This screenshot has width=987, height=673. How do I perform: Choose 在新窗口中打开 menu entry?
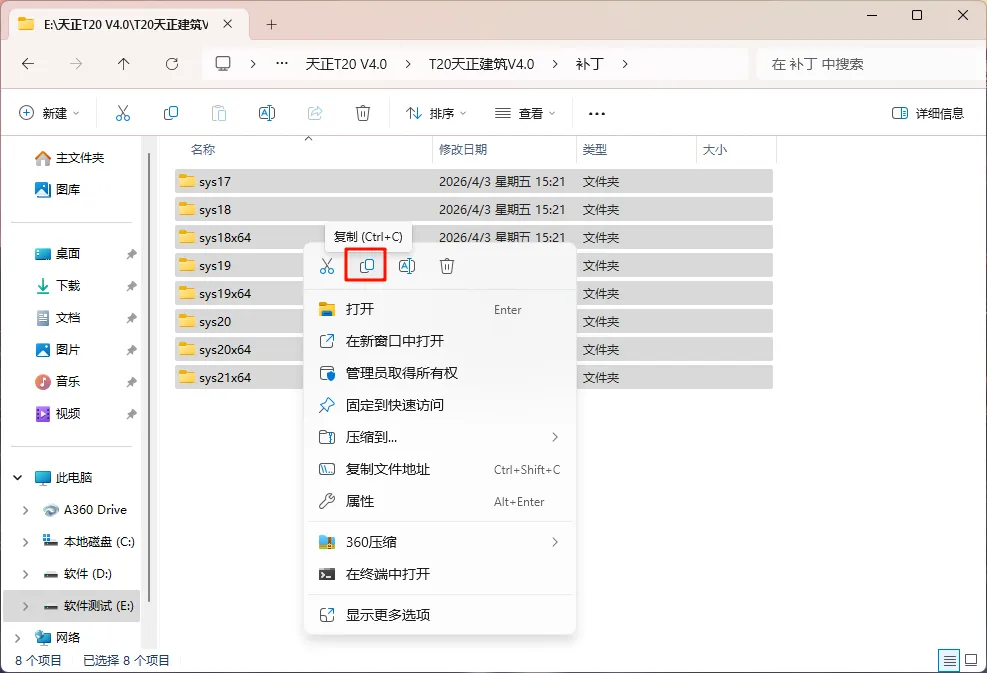pos(439,341)
